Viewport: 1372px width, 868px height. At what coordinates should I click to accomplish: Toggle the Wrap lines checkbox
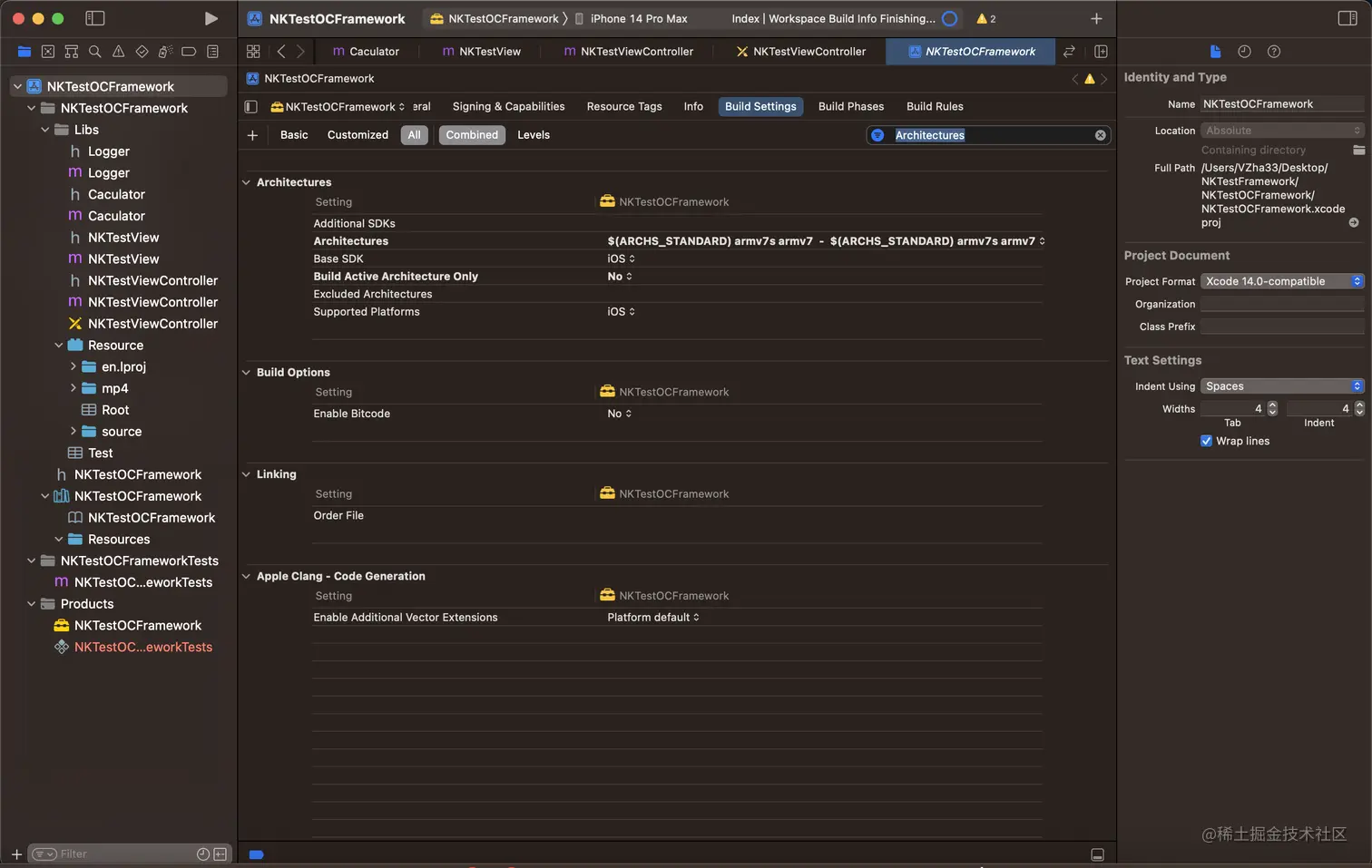(1206, 441)
